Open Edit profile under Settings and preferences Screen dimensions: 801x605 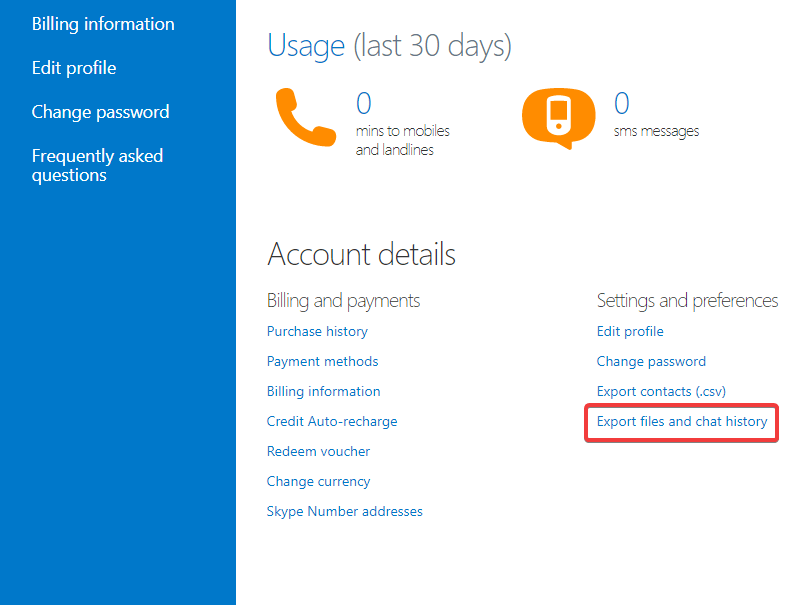[x=630, y=331]
